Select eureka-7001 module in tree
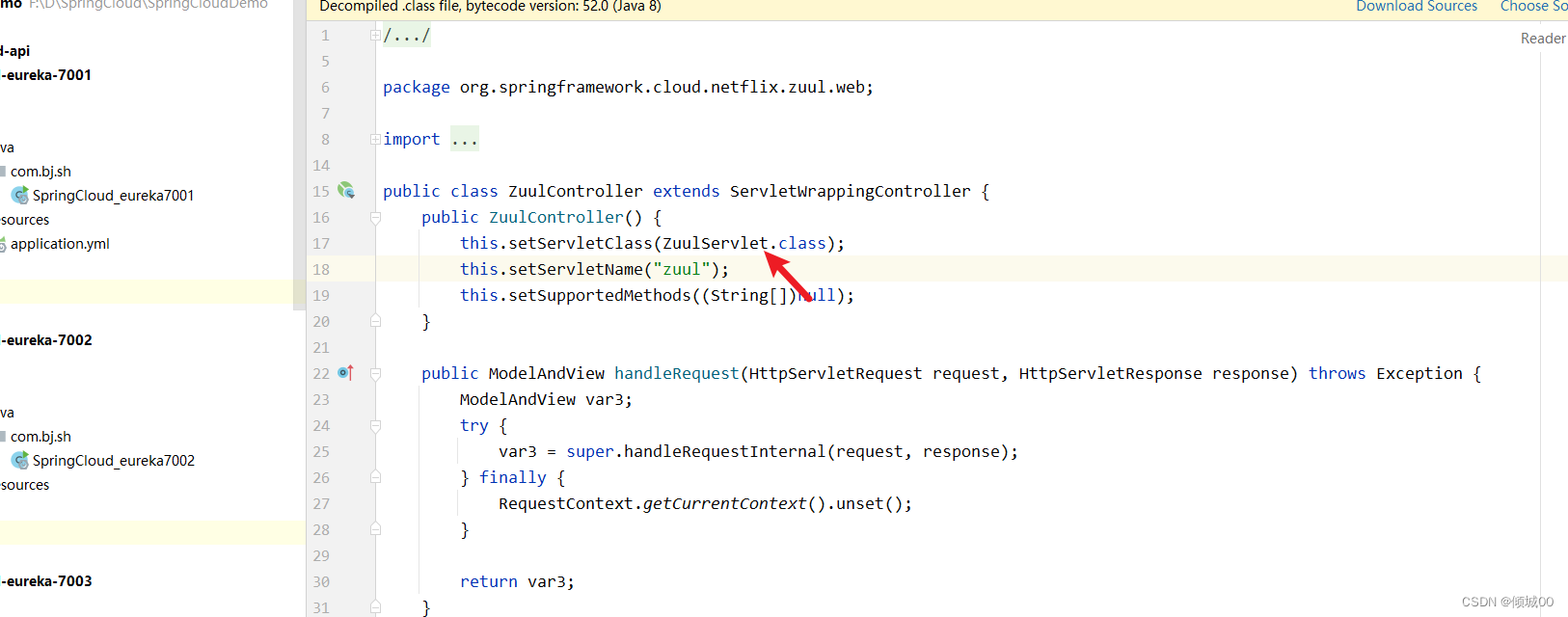 46,75
